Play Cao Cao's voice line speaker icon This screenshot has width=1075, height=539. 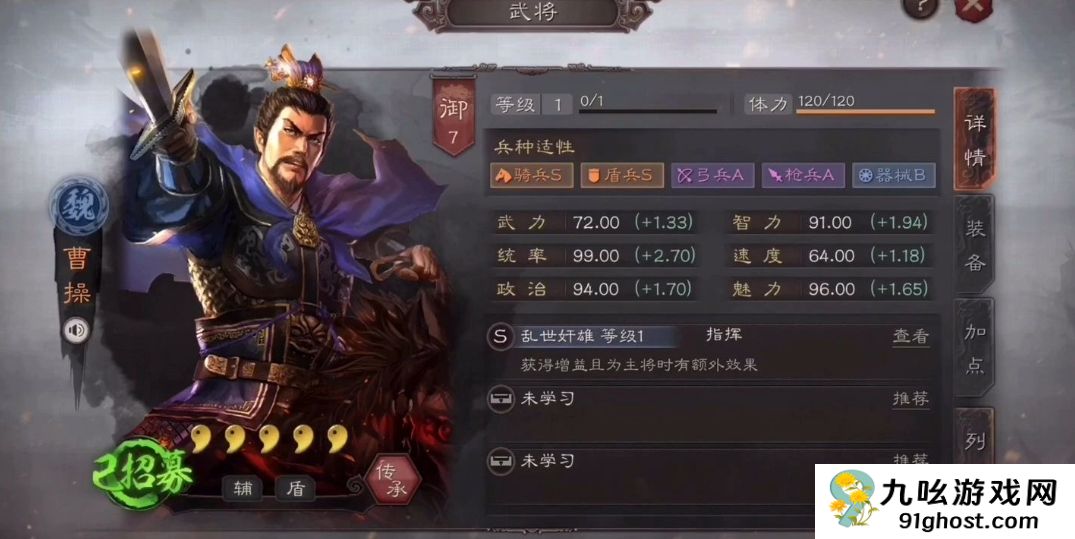[76, 331]
